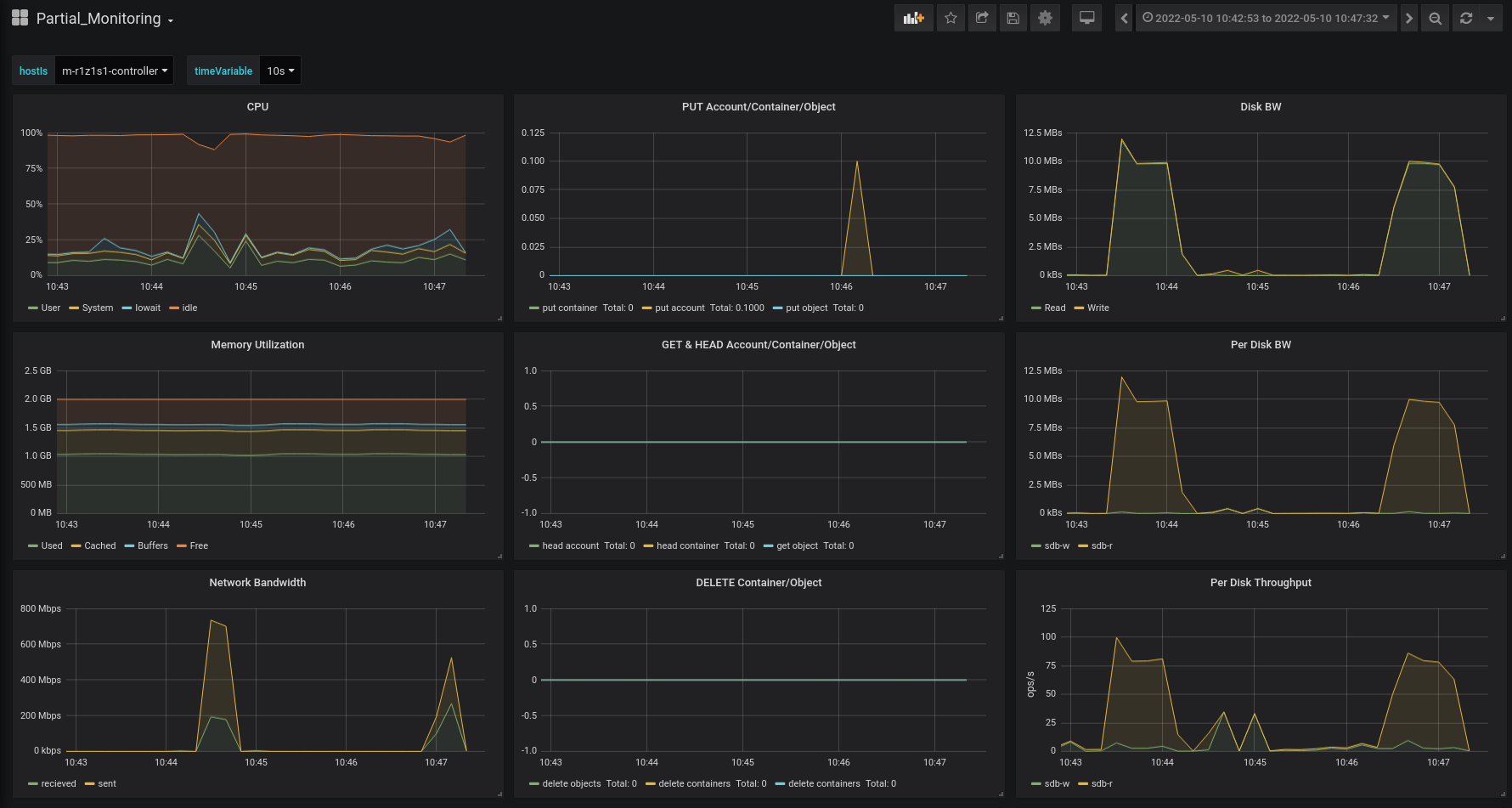Open the Share dashboard icon
The height and width of the screenshot is (808, 1512).
pos(982,18)
